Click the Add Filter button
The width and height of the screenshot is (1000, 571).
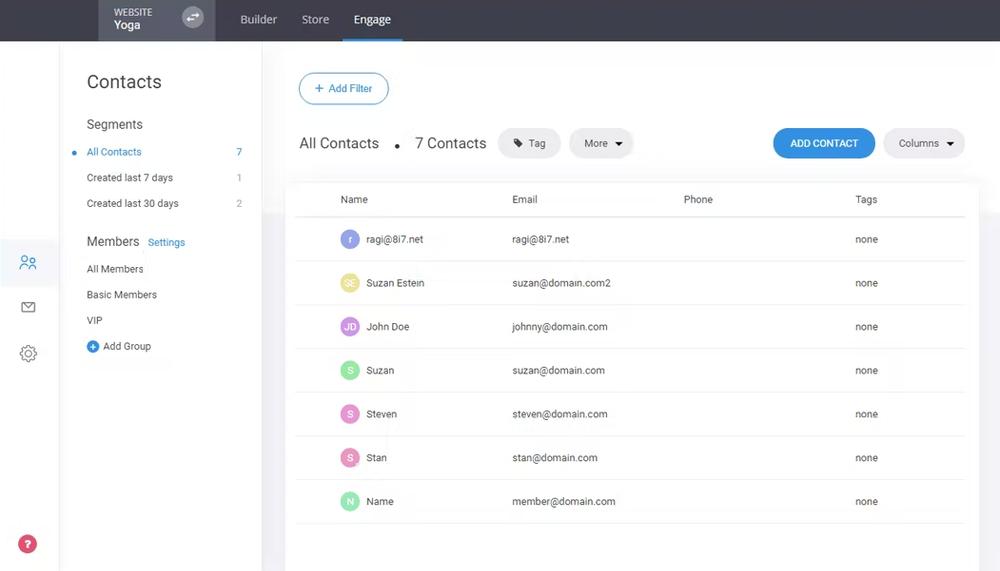click(344, 89)
